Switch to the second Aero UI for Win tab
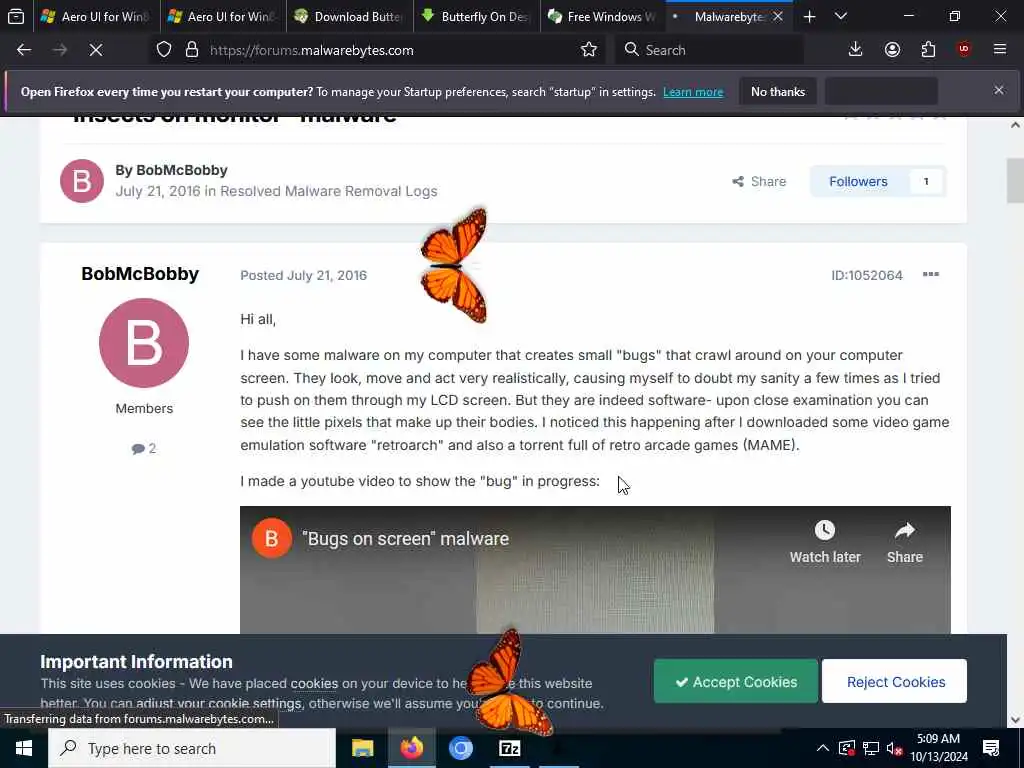This screenshot has width=1024, height=768. (223, 17)
